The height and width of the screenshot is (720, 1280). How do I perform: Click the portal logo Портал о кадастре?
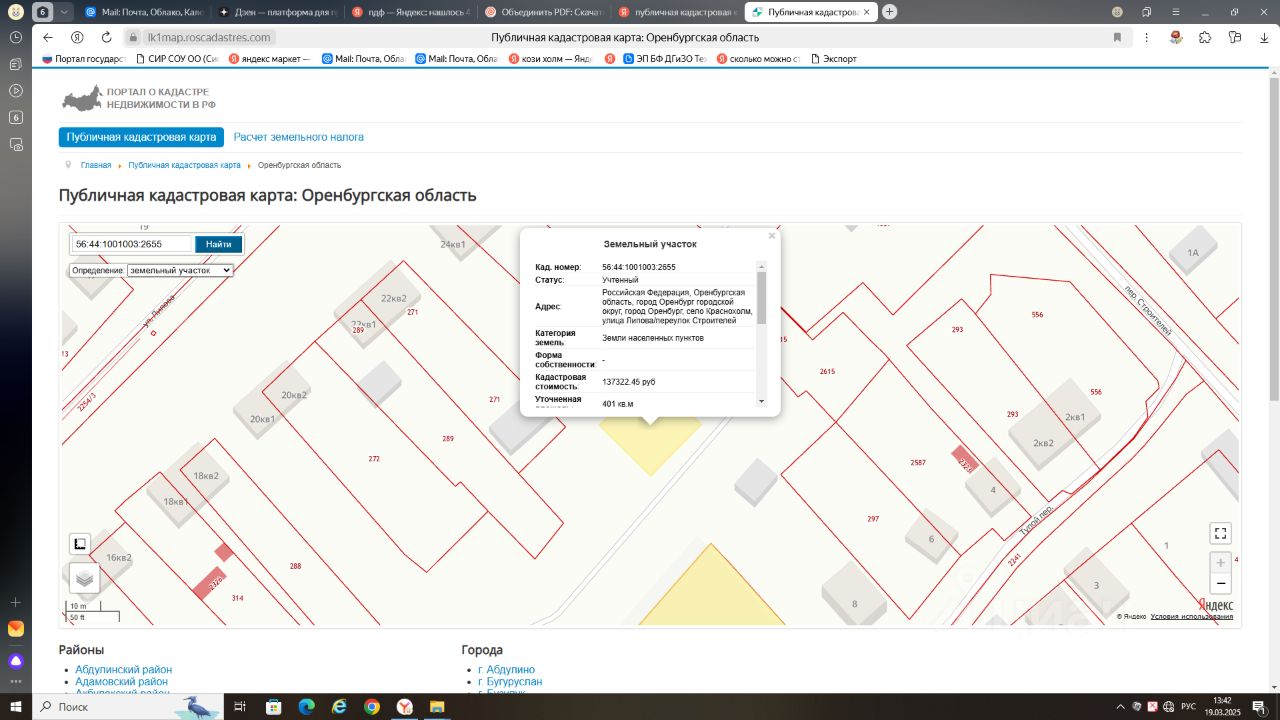coord(138,98)
